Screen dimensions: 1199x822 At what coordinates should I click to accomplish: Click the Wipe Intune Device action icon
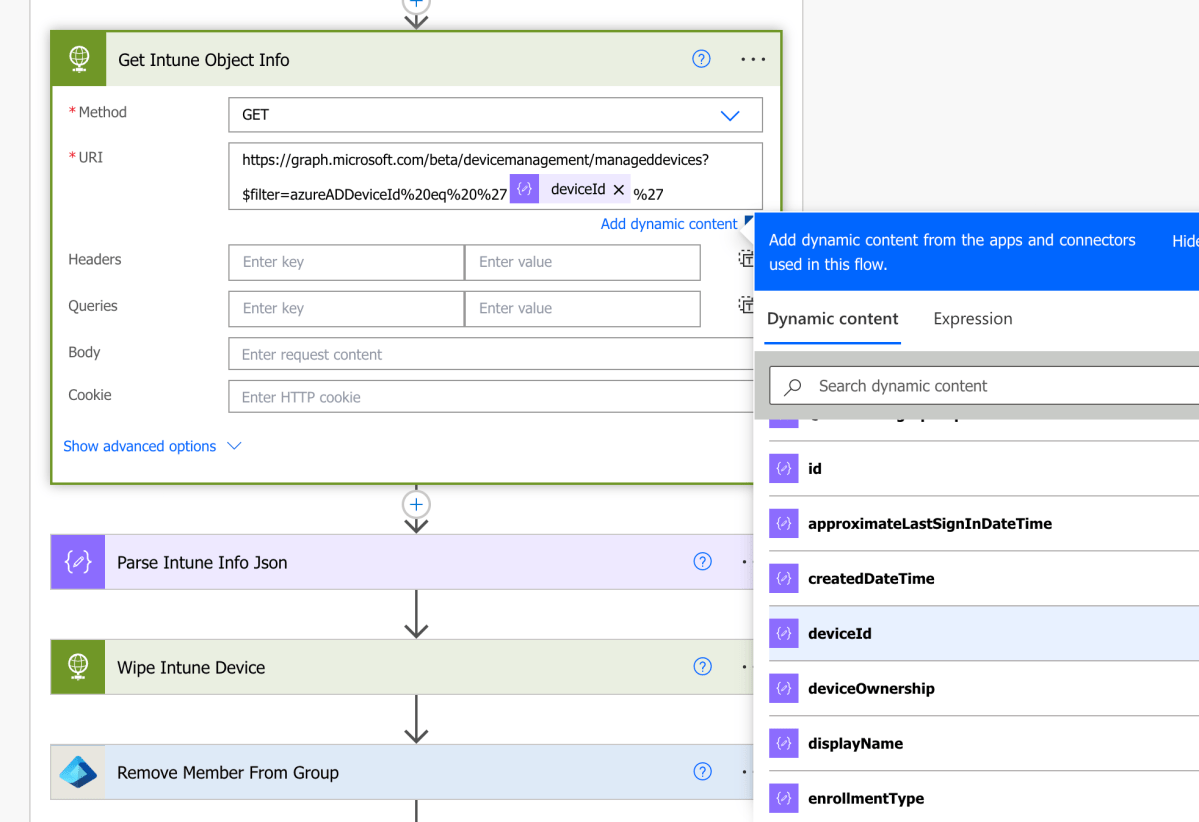coord(77,667)
